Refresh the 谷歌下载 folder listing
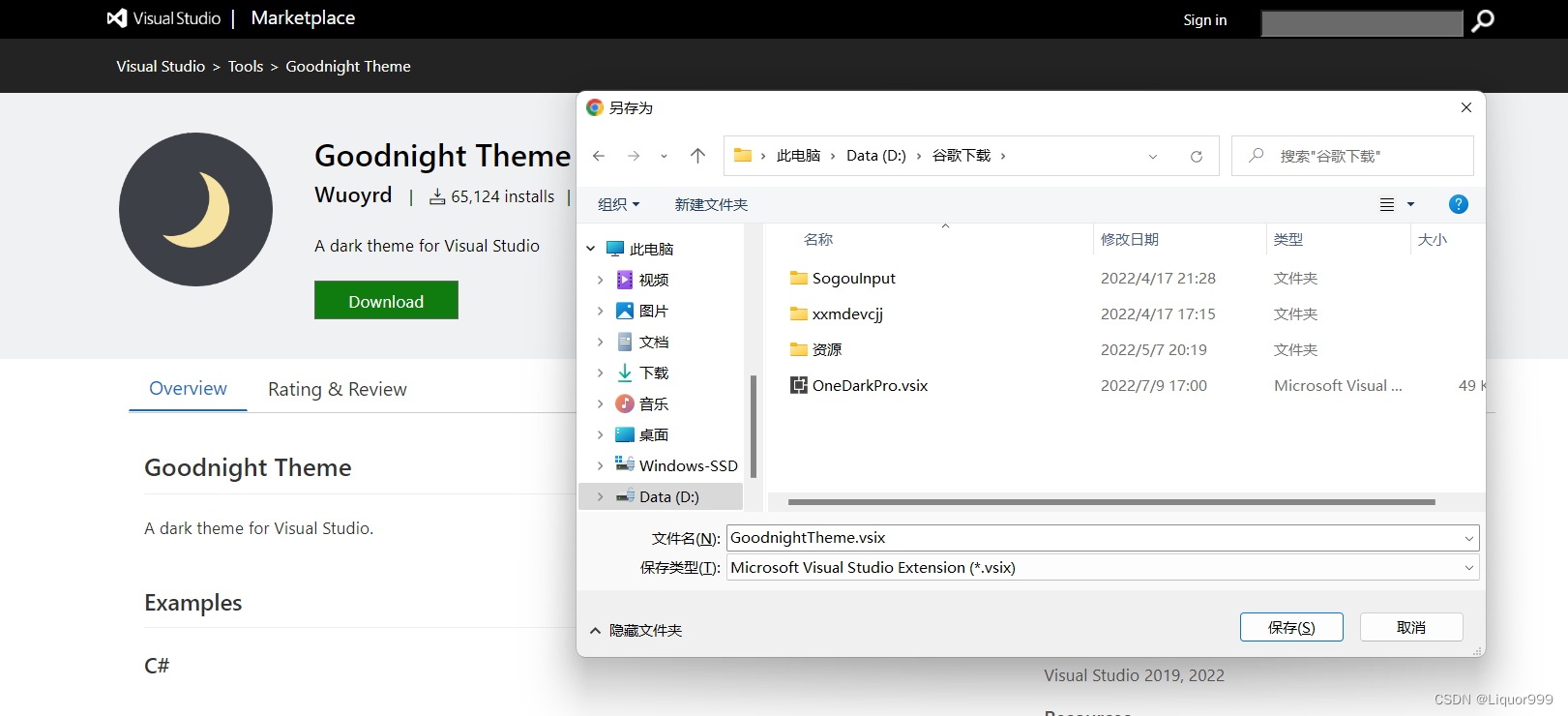Viewport: 1568px width, 716px height. pos(1197,157)
